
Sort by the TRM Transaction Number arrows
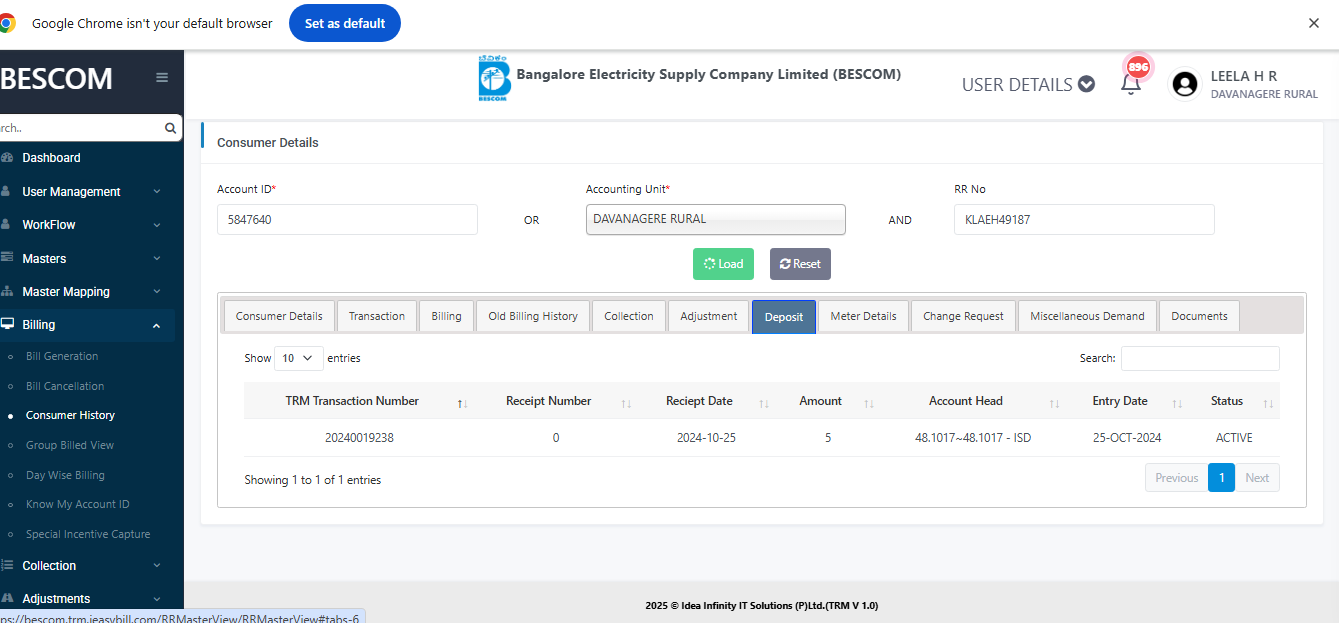coord(462,403)
